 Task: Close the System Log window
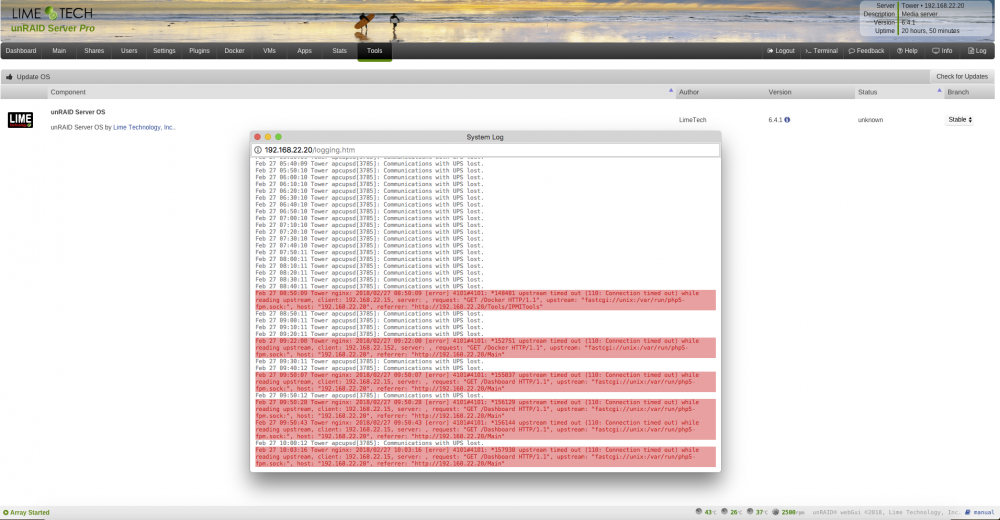click(257, 137)
